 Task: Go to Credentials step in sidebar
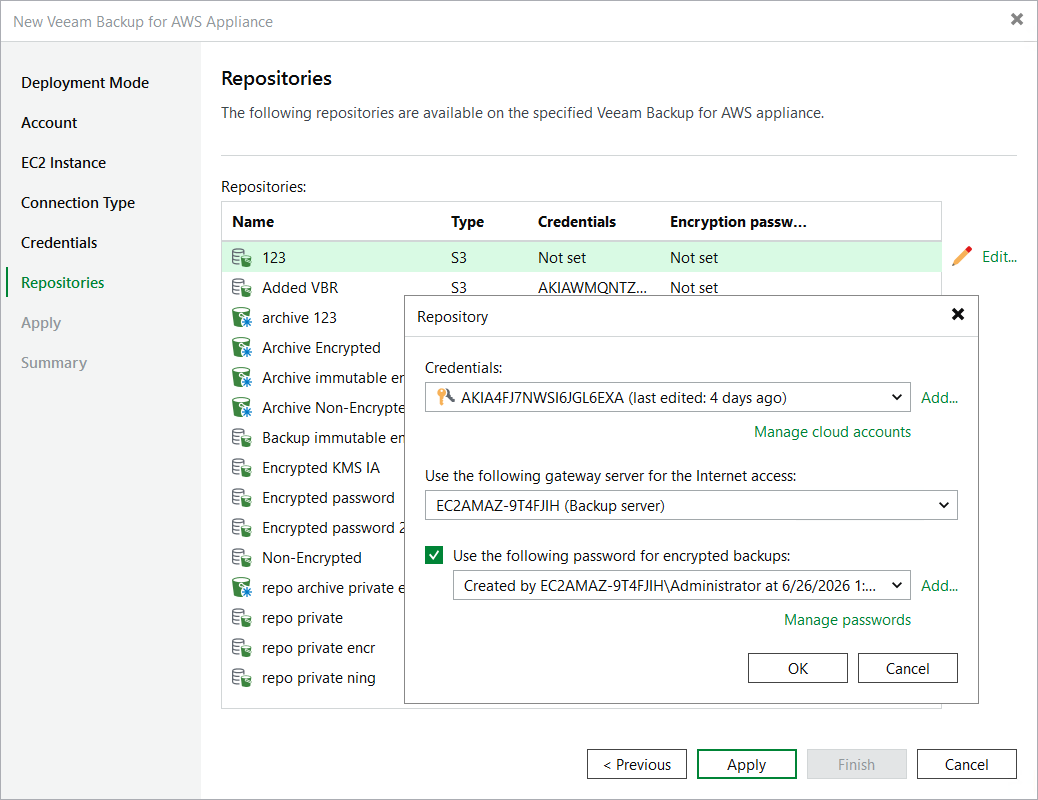point(59,243)
